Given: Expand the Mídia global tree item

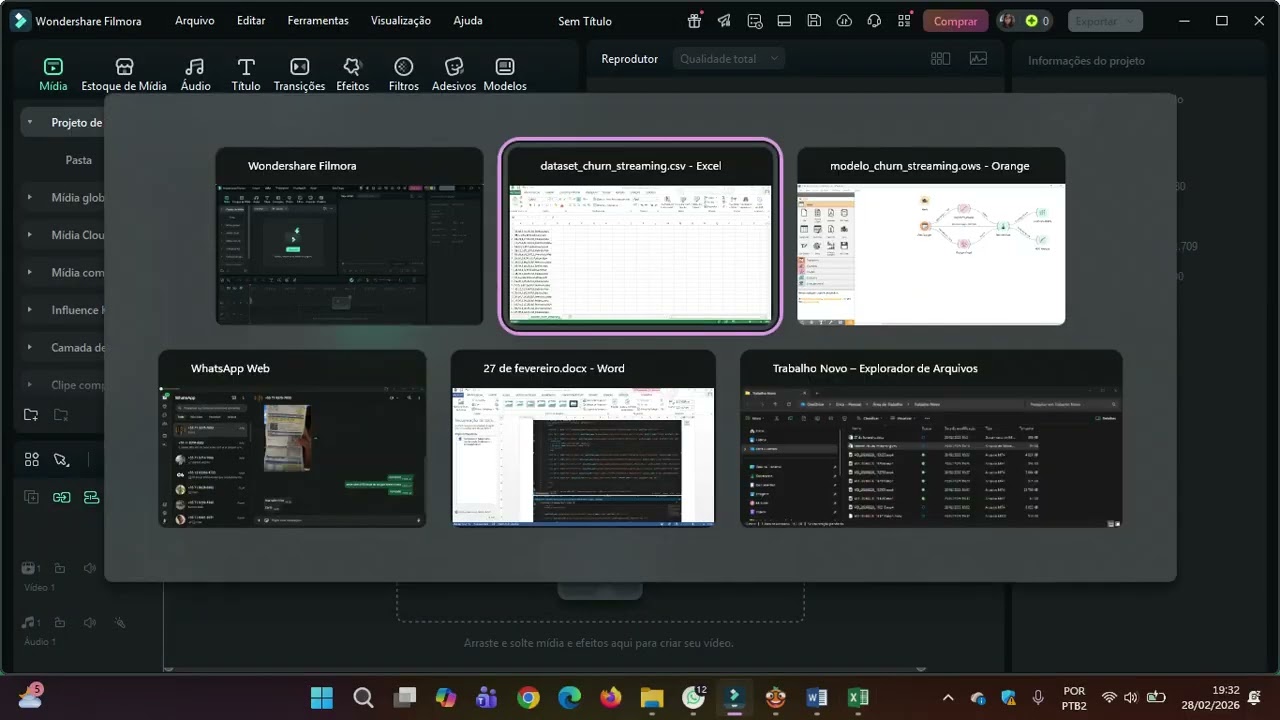Looking at the screenshot, I should click(x=30, y=198).
